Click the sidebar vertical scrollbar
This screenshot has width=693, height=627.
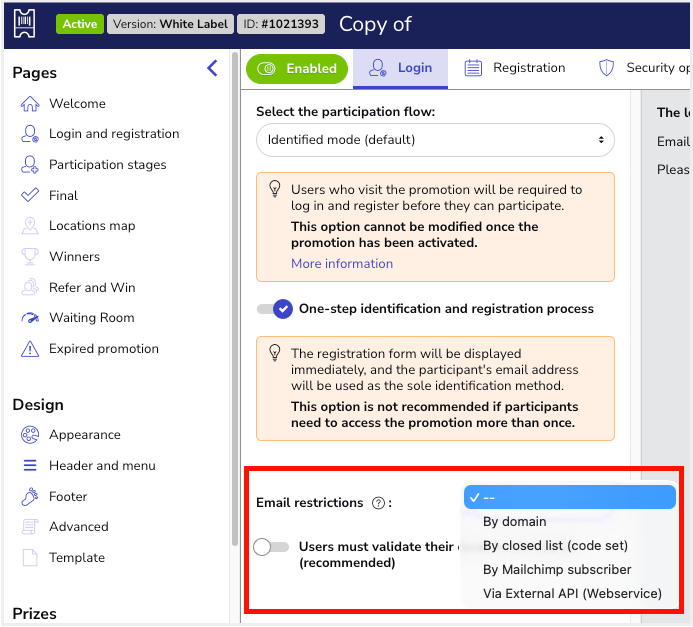(235, 298)
